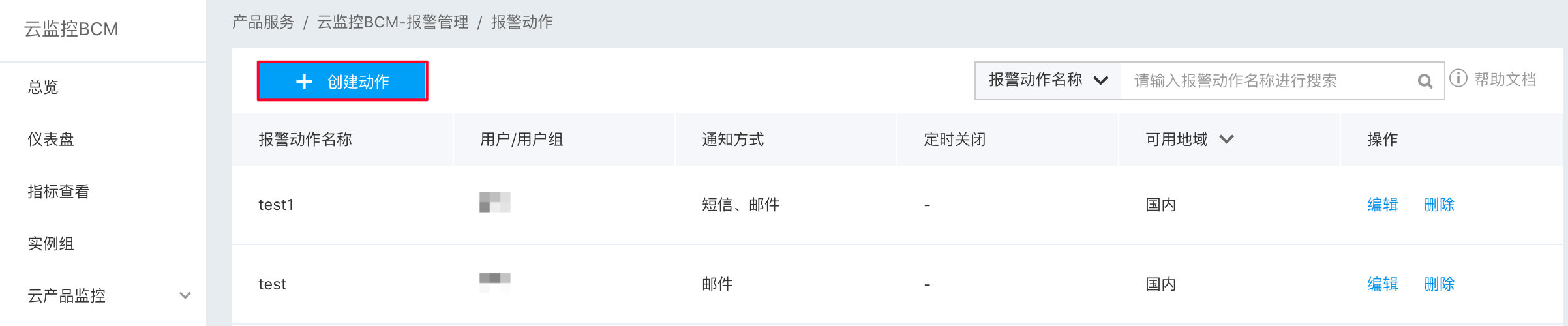Delete the test alarm action
Screen dimensions: 1568x326
coord(1439,284)
